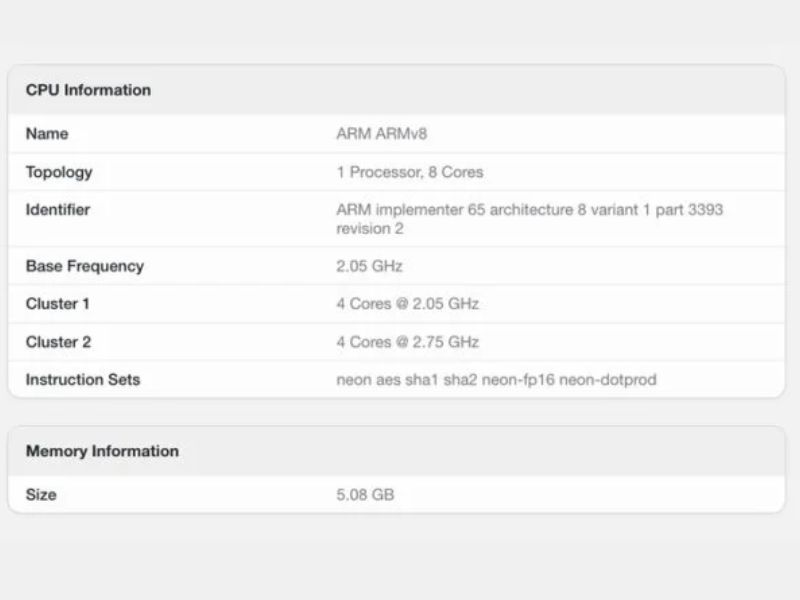The width and height of the screenshot is (800, 600).
Task: Click the ARM implementer 65 identifier text
Action: point(530,209)
